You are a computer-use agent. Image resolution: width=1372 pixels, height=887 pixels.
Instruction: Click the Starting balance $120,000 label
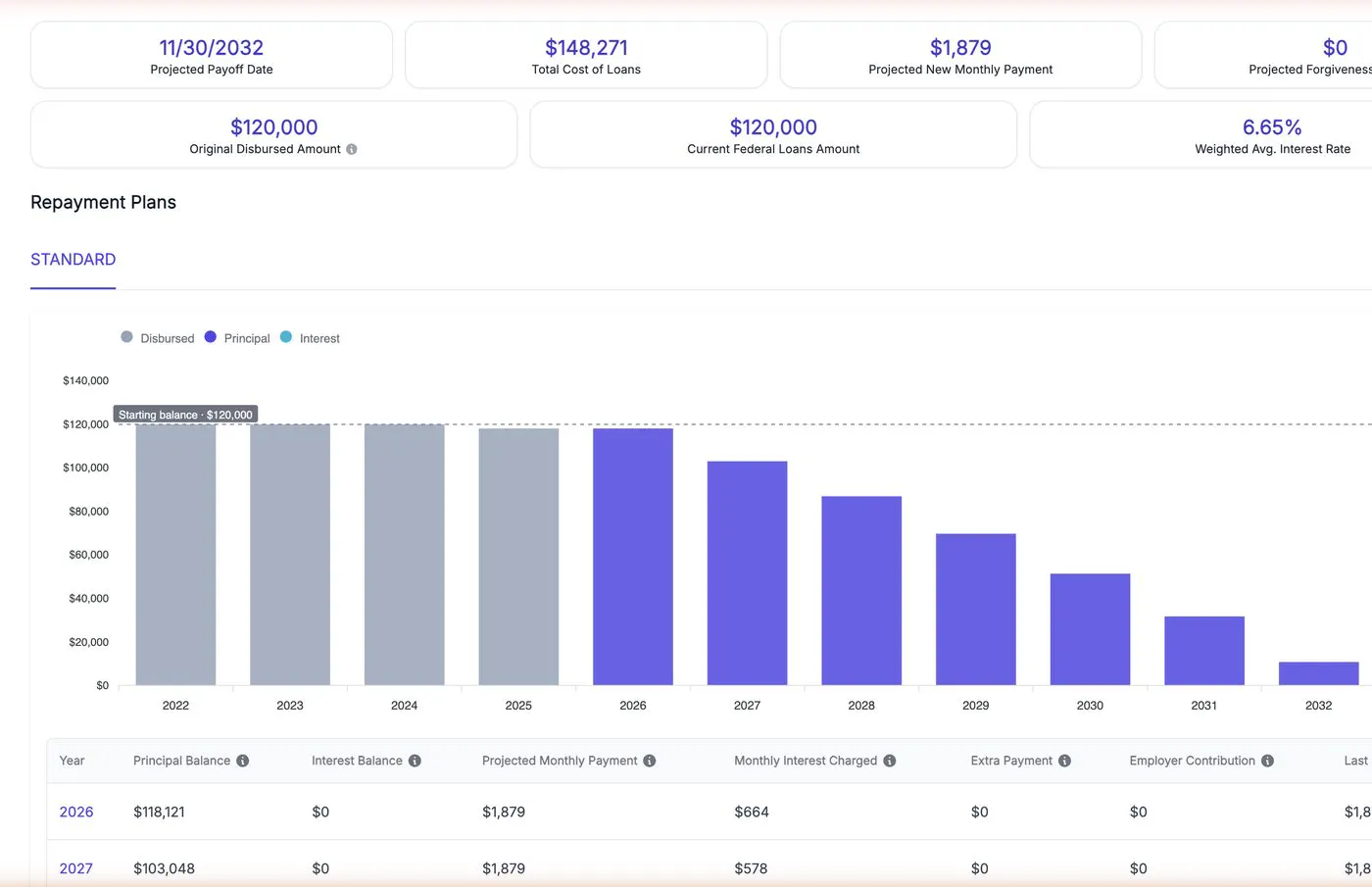pyautogui.click(x=185, y=415)
